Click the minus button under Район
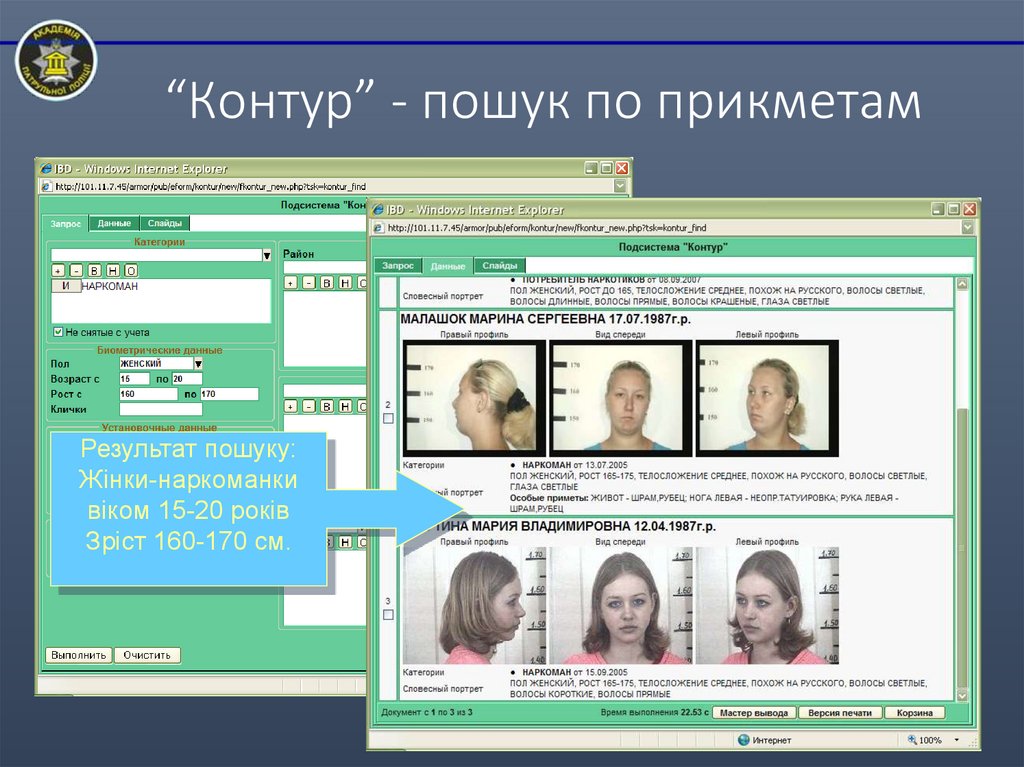Viewport: 1024px width, 767px height. [309, 283]
